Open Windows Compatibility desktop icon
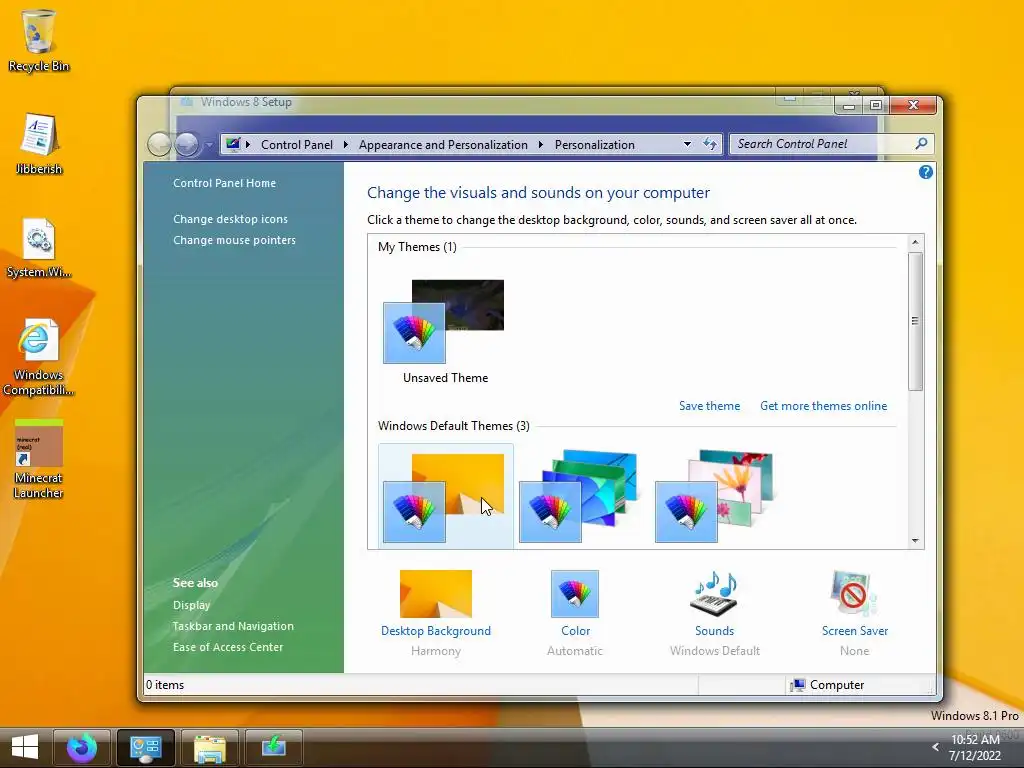This screenshot has height=768, width=1024. pos(39,357)
